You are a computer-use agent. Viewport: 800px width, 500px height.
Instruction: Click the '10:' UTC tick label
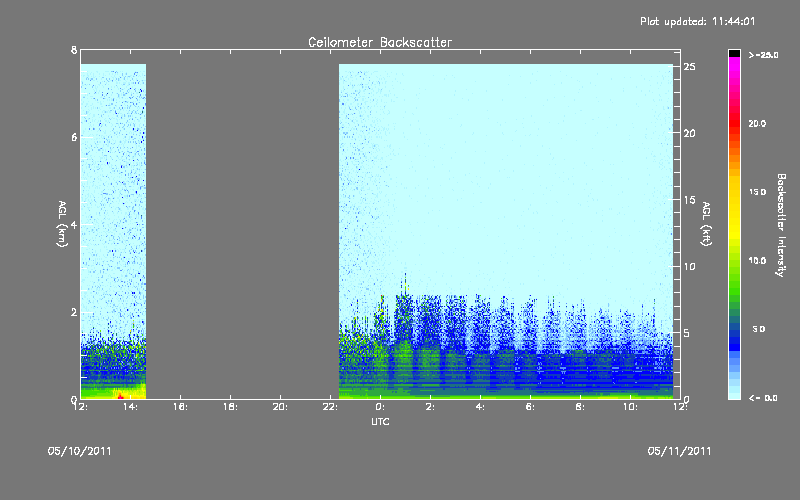coord(630,407)
